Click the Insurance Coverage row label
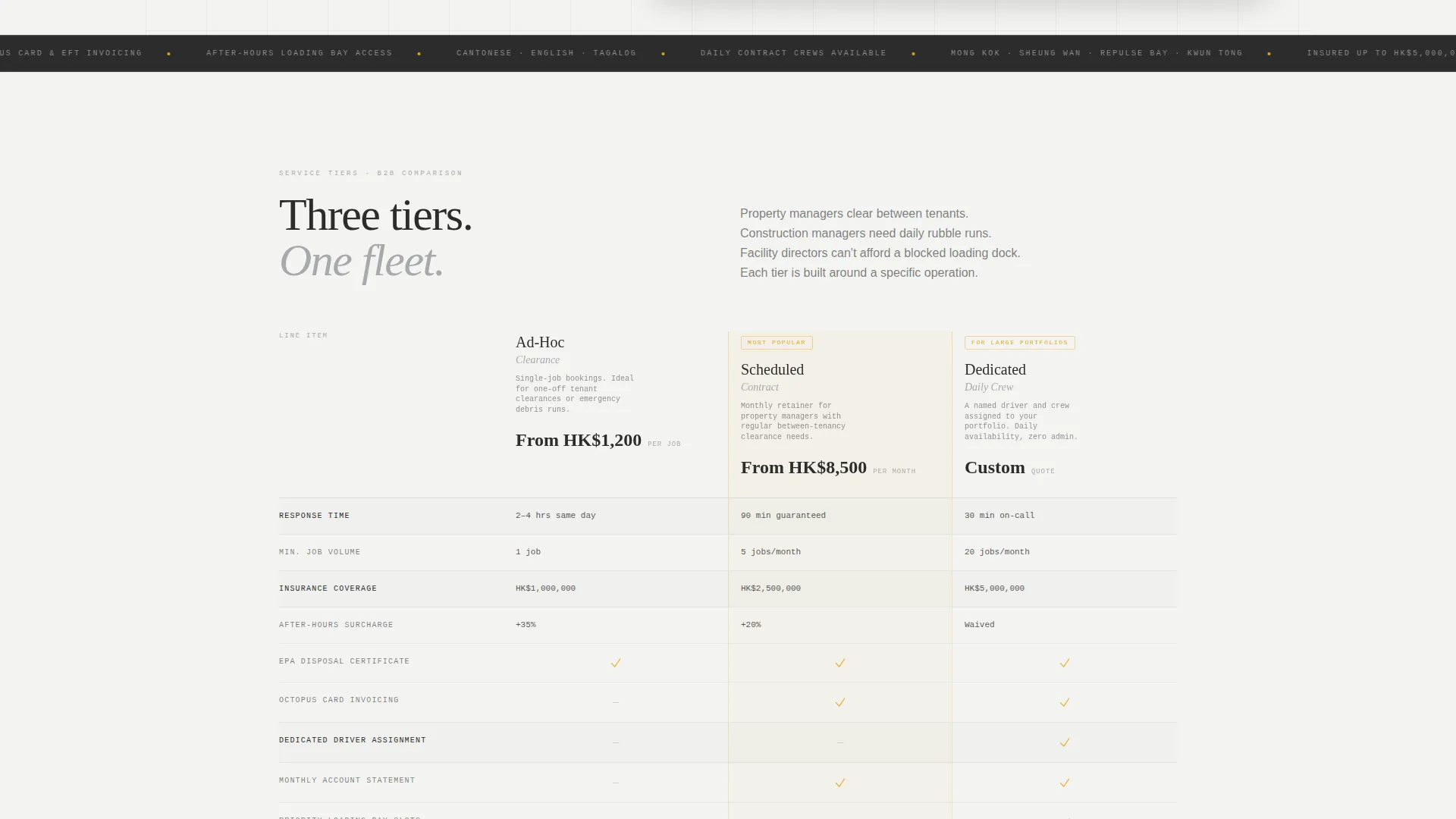 pos(328,588)
